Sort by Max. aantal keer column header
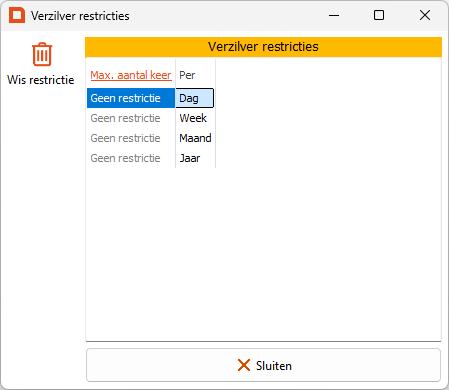 tap(131, 75)
